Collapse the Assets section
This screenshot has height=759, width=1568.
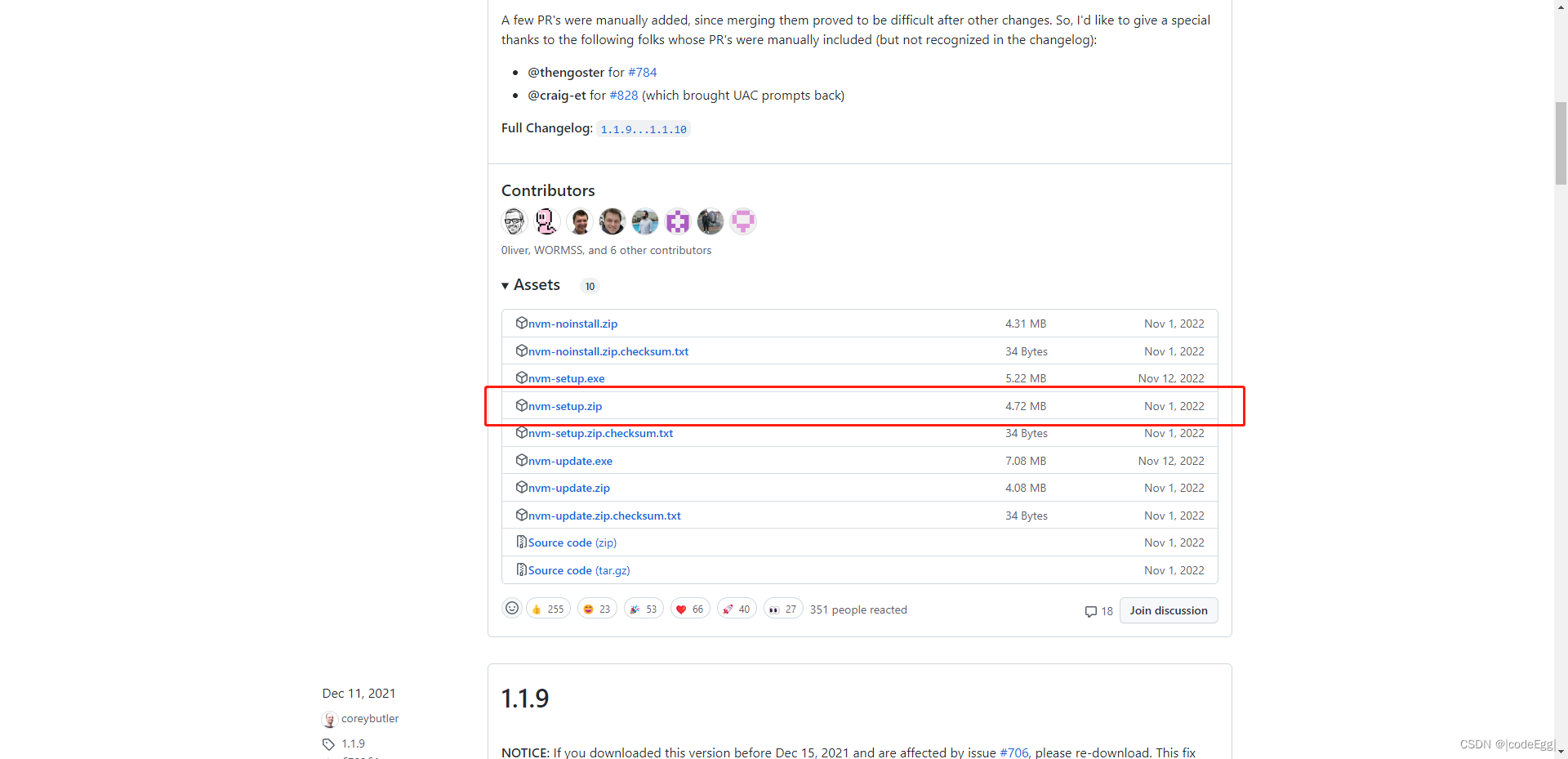(531, 285)
